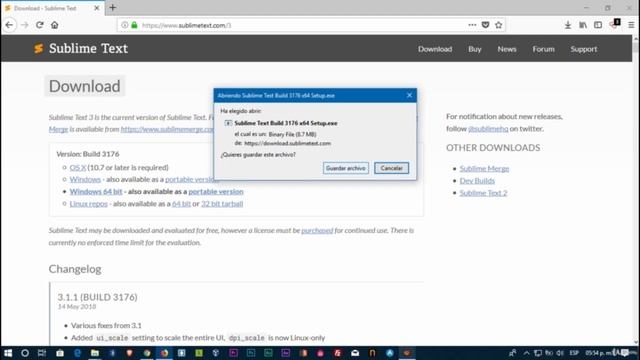This screenshot has width=640, height=360.
Task: Reload the current page
Action: click(x=40, y=25)
